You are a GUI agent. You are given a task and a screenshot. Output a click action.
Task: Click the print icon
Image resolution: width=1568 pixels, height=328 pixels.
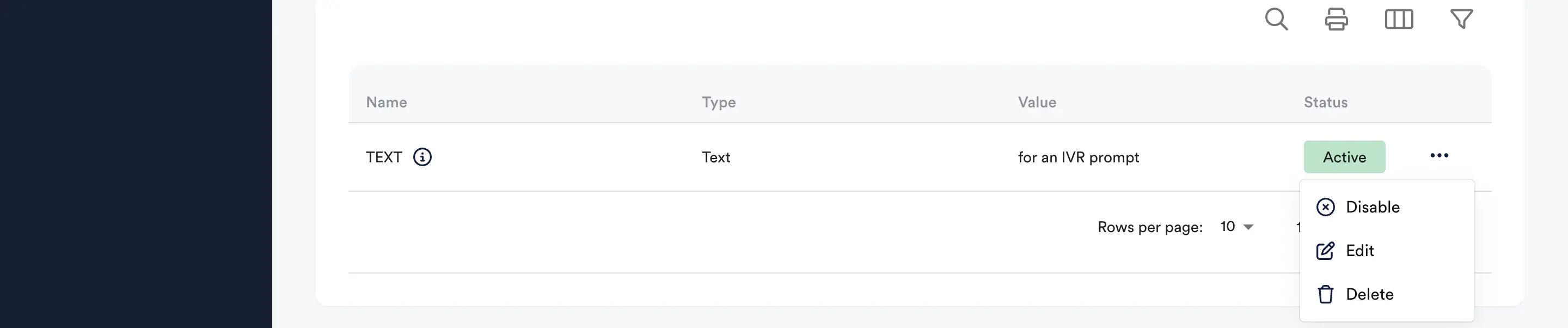[1337, 20]
